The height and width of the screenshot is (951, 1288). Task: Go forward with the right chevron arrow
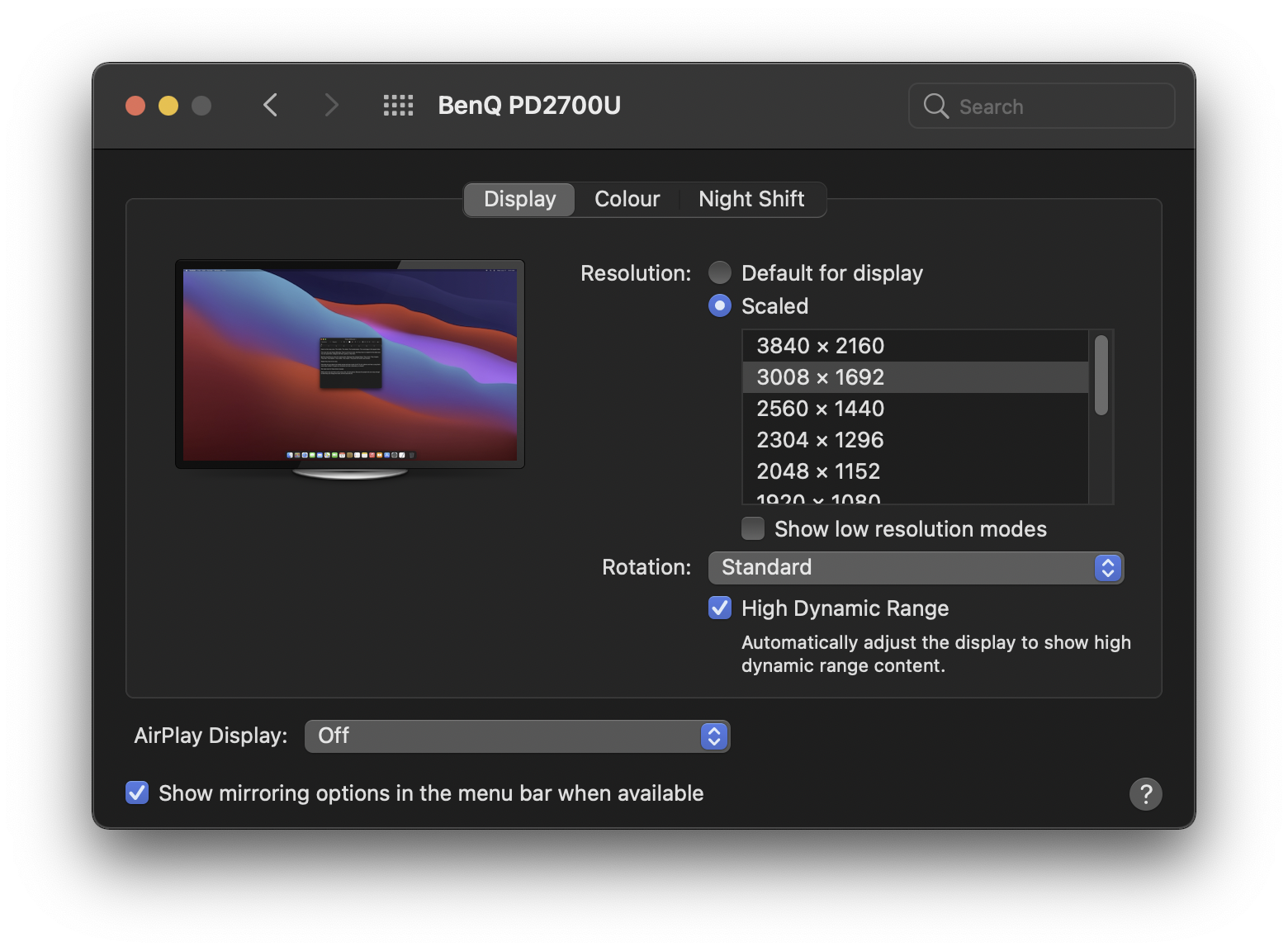331,105
